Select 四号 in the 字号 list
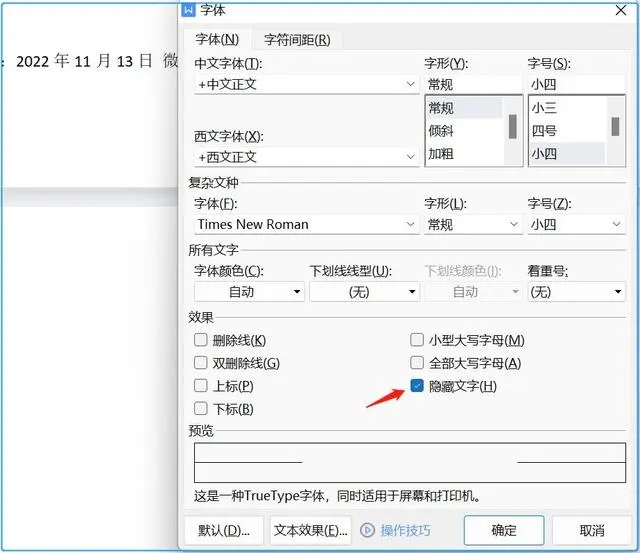The image size is (640, 553). [x=567, y=131]
